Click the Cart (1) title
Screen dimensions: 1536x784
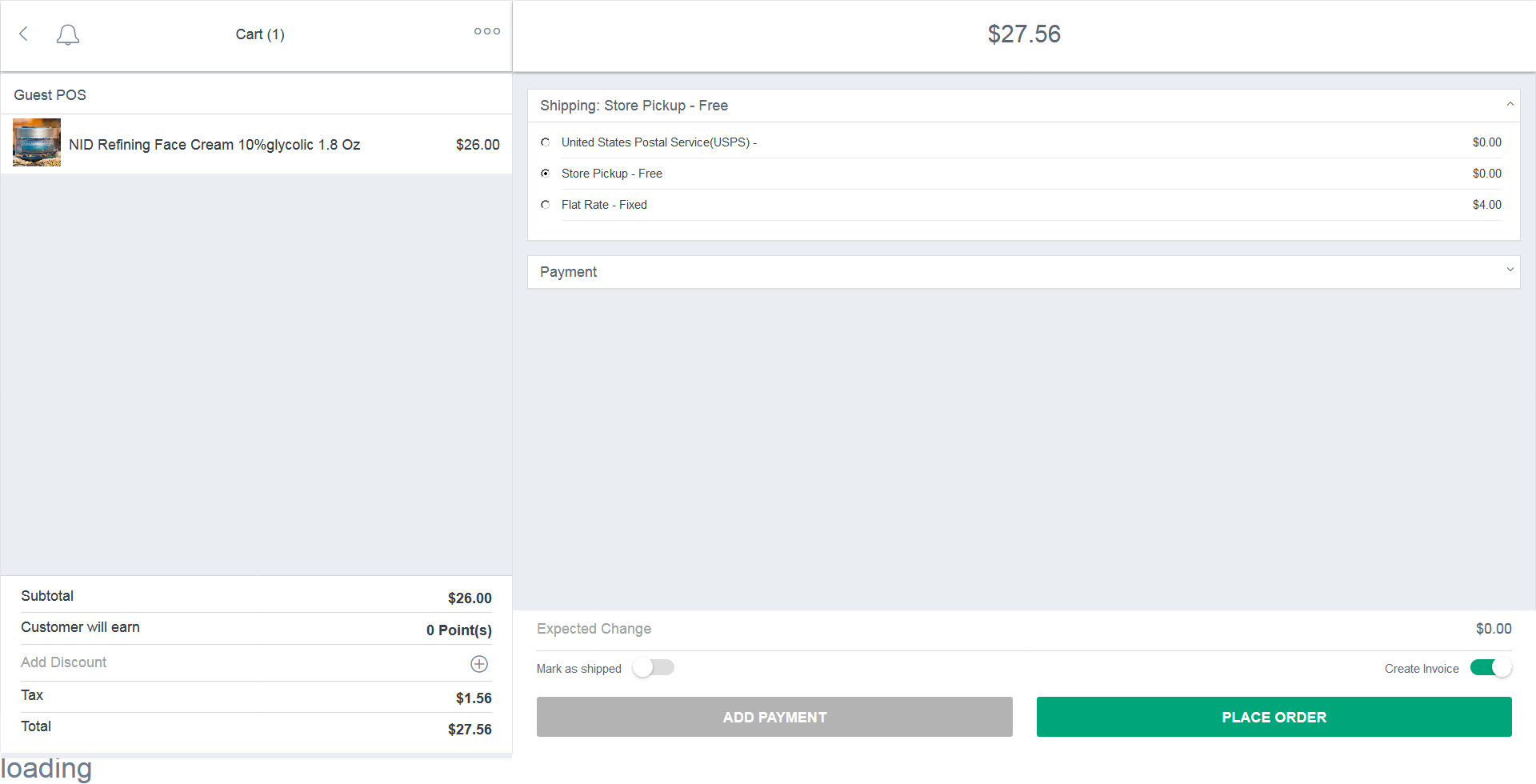tap(260, 34)
